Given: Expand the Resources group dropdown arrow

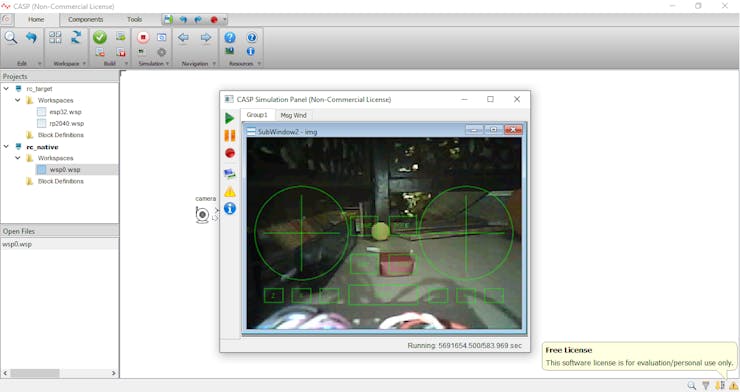Looking at the screenshot, I should tap(259, 64).
